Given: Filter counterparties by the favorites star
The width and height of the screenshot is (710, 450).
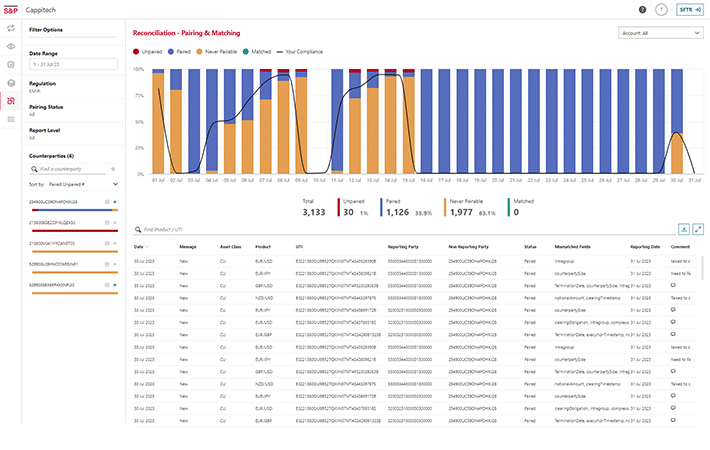Looking at the screenshot, I should (113, 169).
